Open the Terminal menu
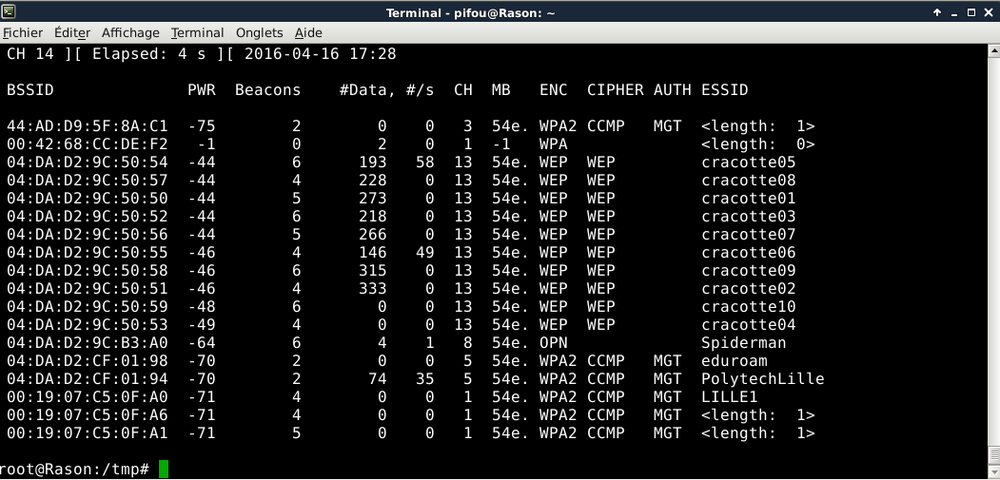 pyautogui.click(x=197, y=33)
